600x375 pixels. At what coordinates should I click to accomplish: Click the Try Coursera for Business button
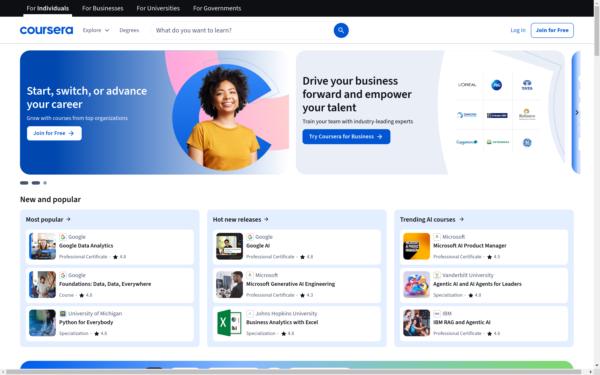346,137
